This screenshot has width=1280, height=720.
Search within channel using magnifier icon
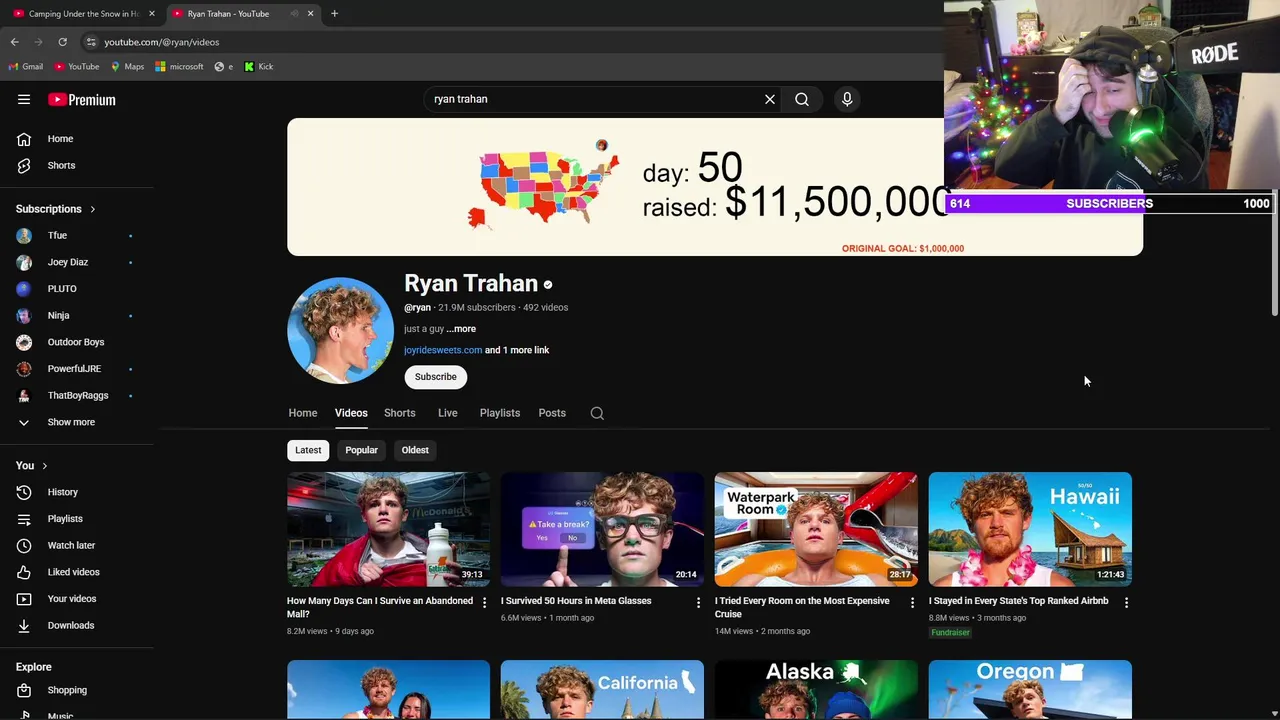point(597,413)
